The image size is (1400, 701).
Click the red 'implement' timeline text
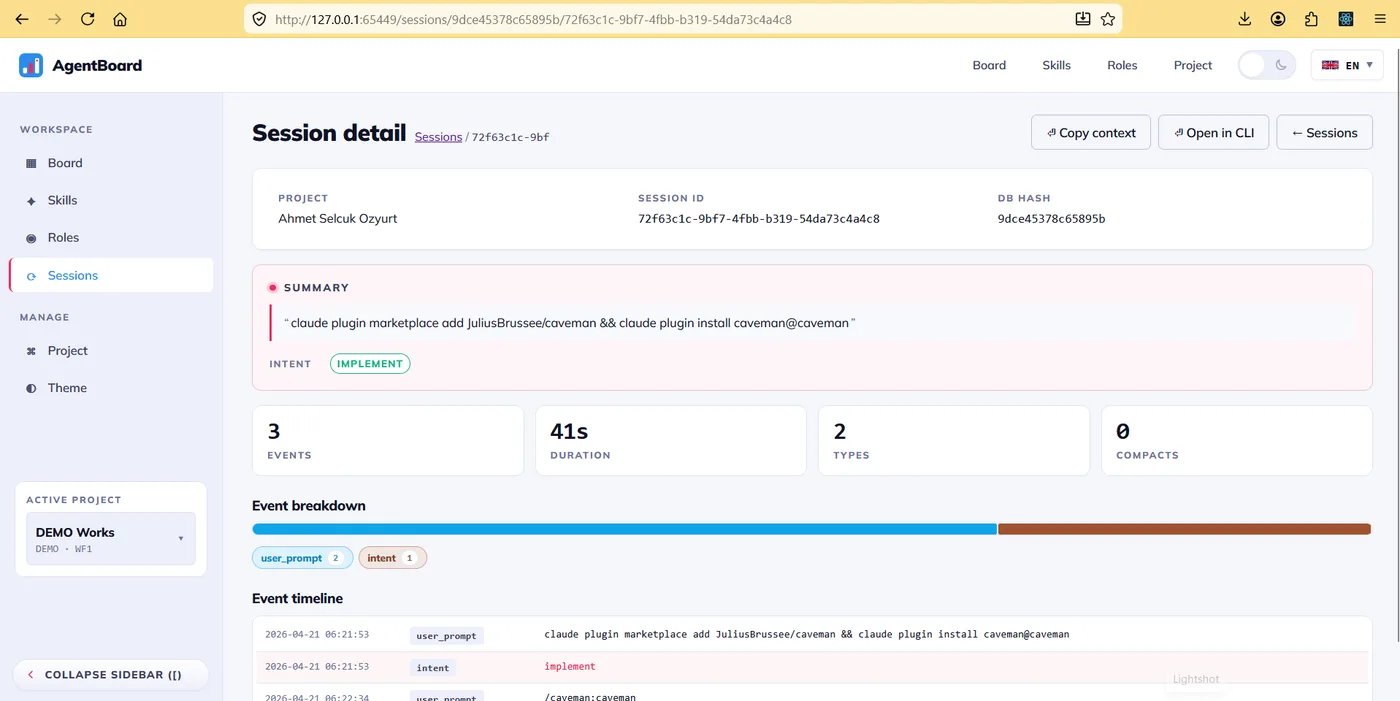[x=570, y=667]
